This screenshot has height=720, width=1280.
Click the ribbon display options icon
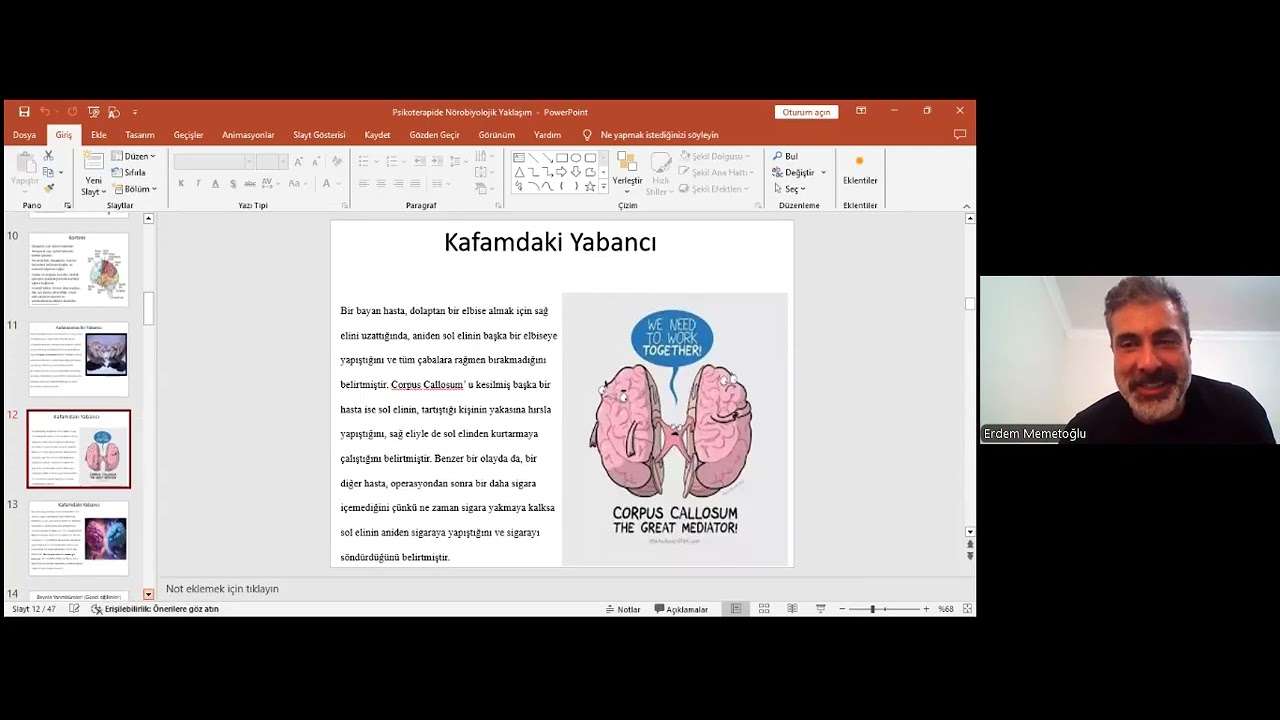pos(861,111)
